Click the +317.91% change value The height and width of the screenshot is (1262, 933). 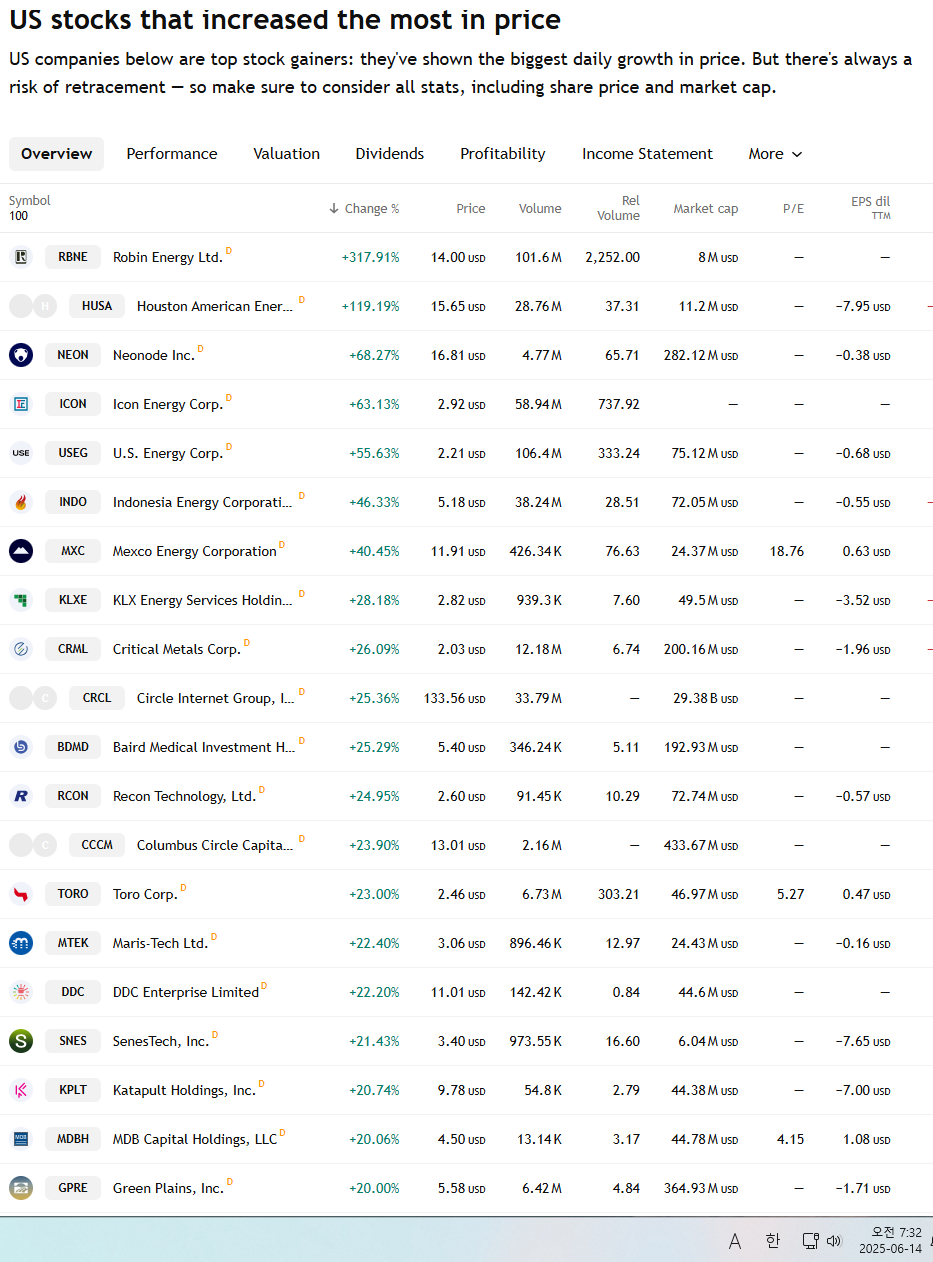pos(370,257)
